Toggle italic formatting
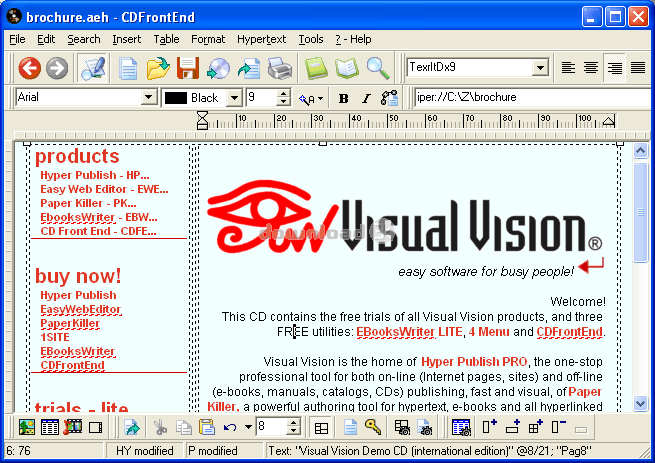Screen dimensions: 655x463 click(365, 98)
